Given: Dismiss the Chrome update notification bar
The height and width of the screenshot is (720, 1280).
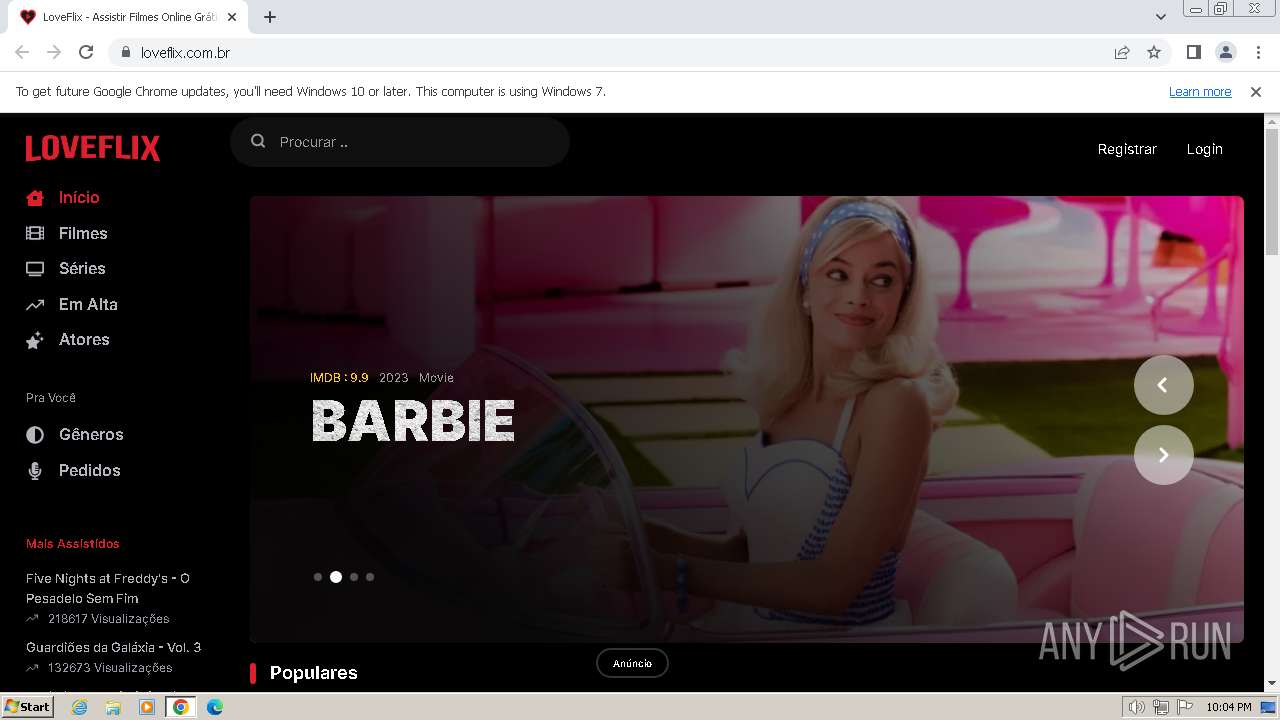Looking at the screenshot, I should coord(1256,91).
